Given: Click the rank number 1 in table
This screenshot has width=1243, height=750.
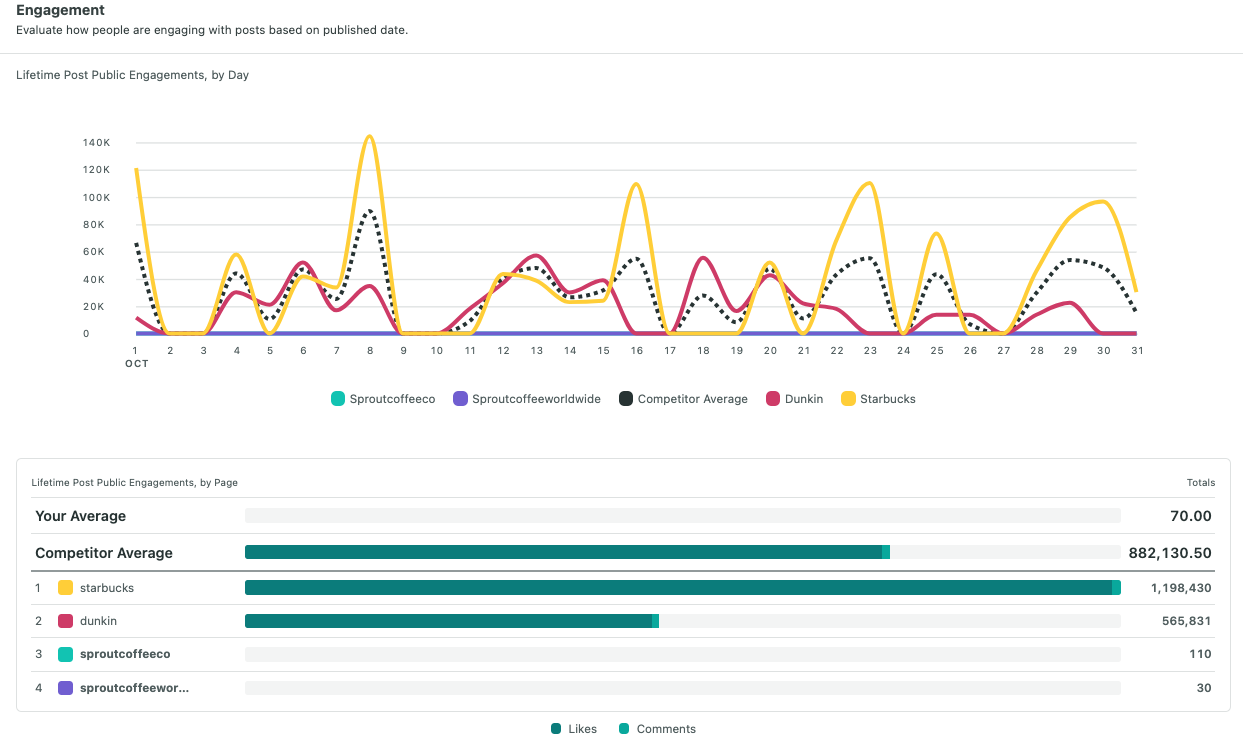Looking at the screenshot, I should click(x=38, y=588).
